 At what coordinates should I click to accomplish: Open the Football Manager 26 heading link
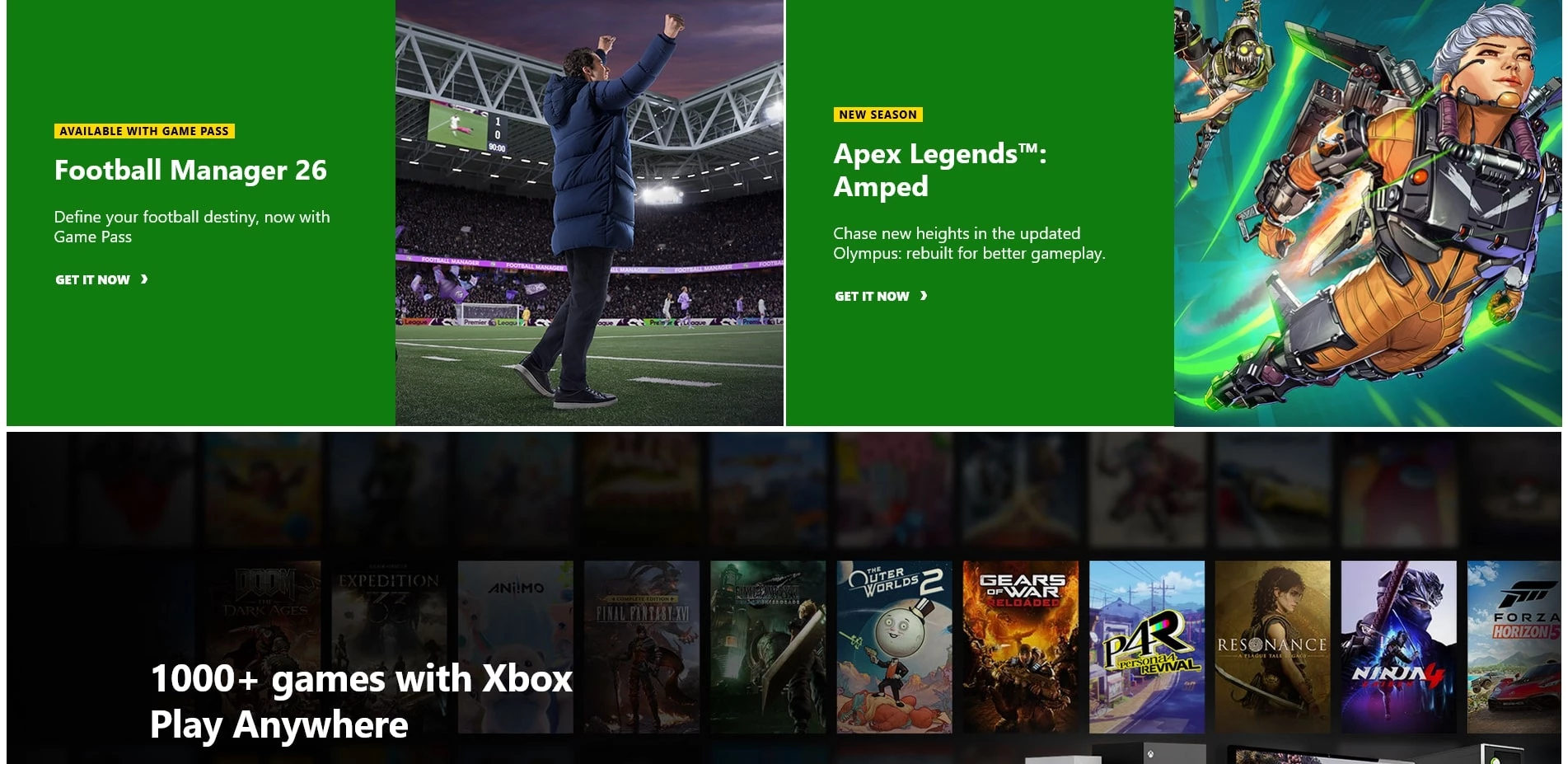point(190,171)
